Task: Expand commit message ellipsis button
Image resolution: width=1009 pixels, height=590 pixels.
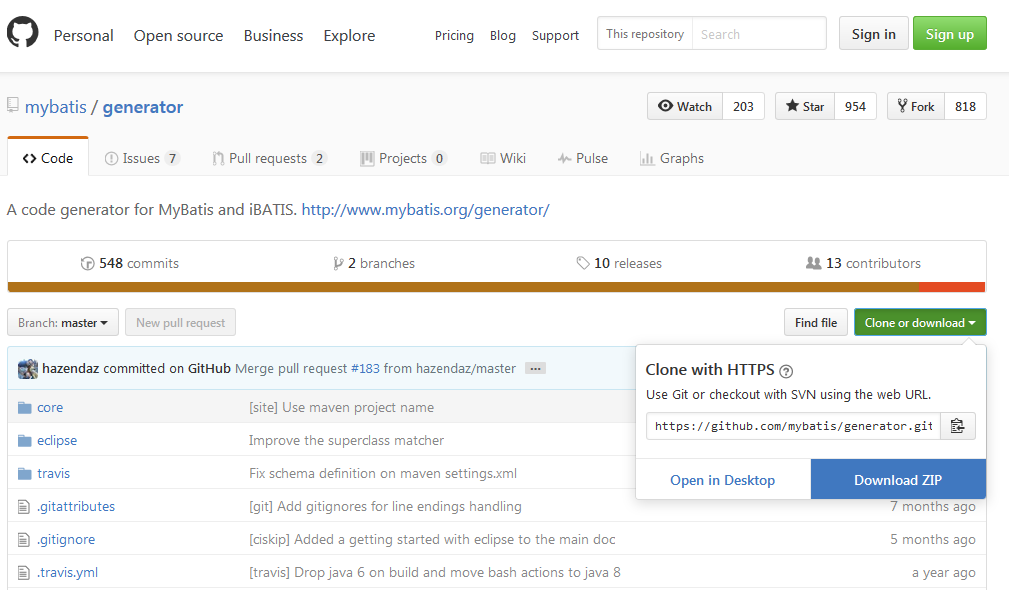Action: (x=535, y=369)
